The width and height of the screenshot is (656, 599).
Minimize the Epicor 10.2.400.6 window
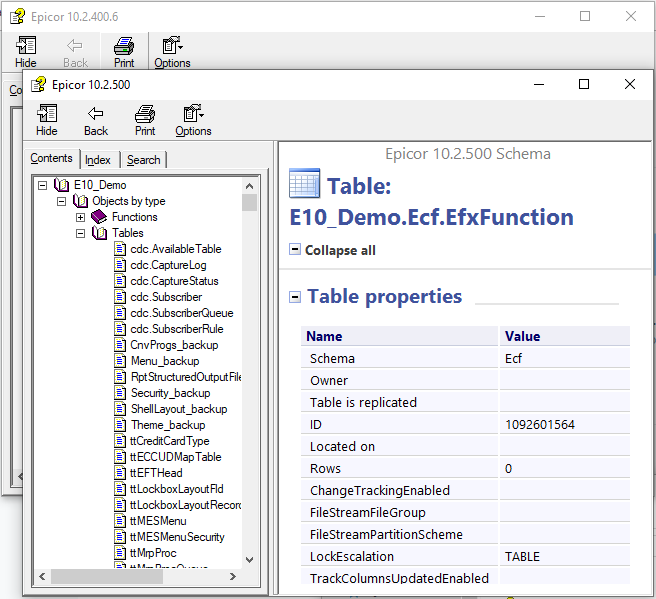[x=540, y=16]
